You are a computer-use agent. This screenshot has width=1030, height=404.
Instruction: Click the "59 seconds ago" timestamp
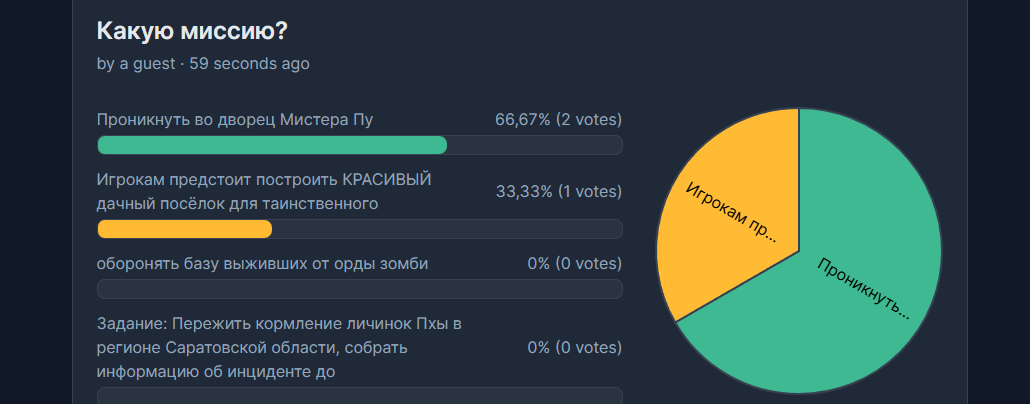tap(250, 64)
